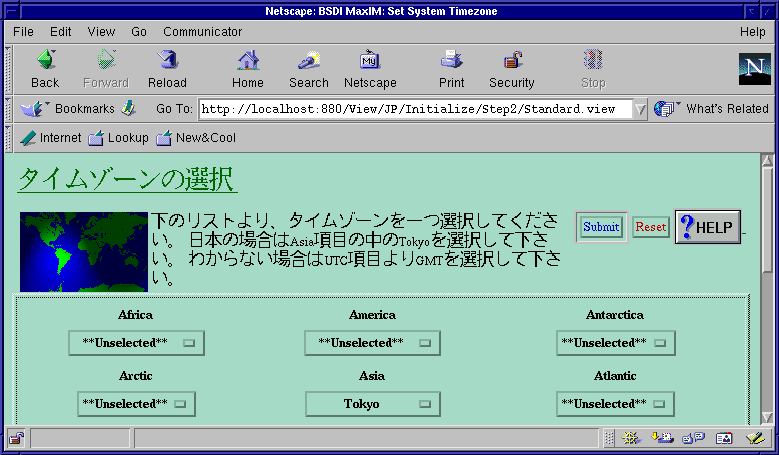Open the New&Cool toolbar folder
The width and height of the screenshot is (779, 455).
[196, 138]
